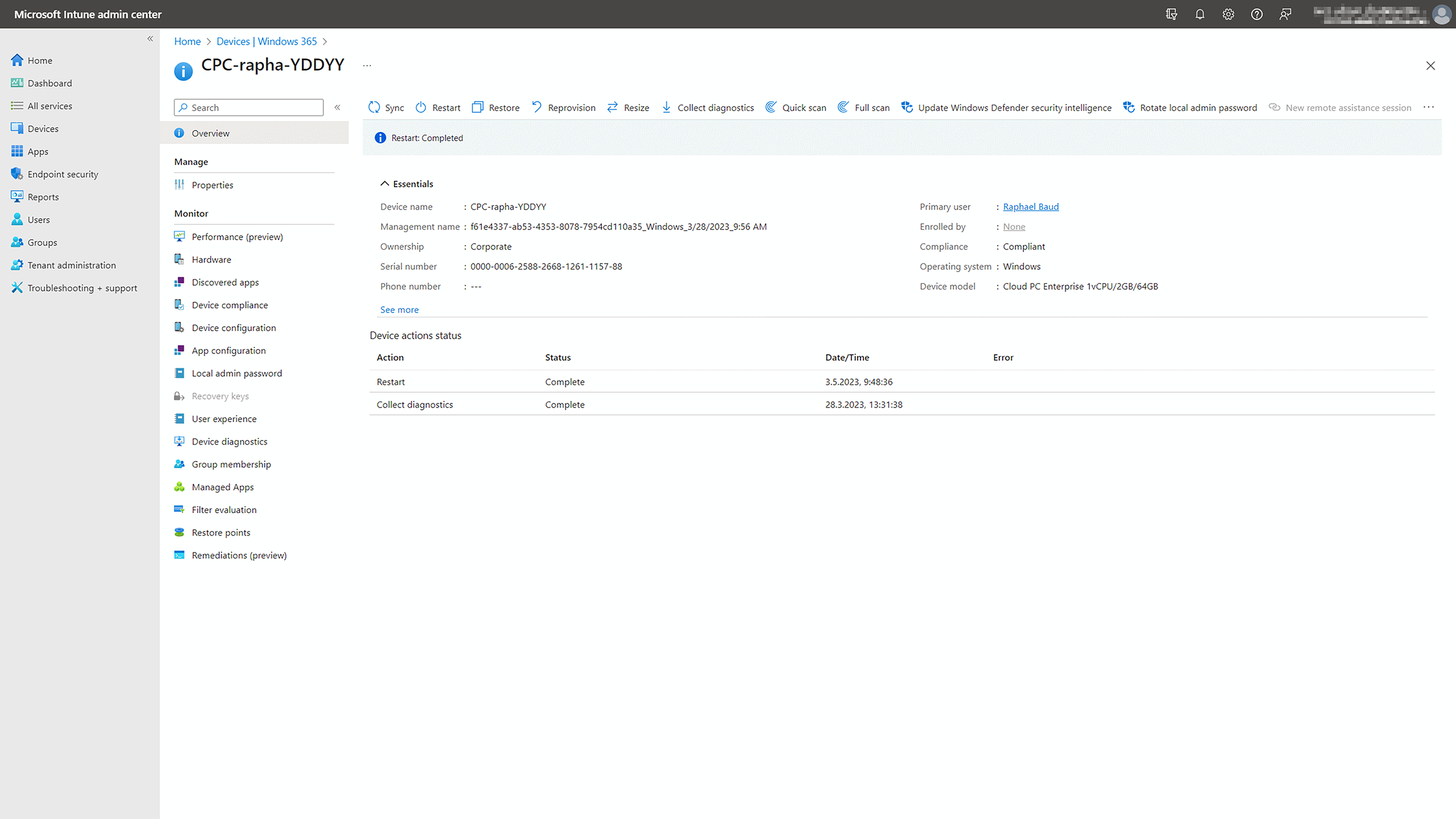Start Reprovision action

pyautogui.click(x=563, y=107)
